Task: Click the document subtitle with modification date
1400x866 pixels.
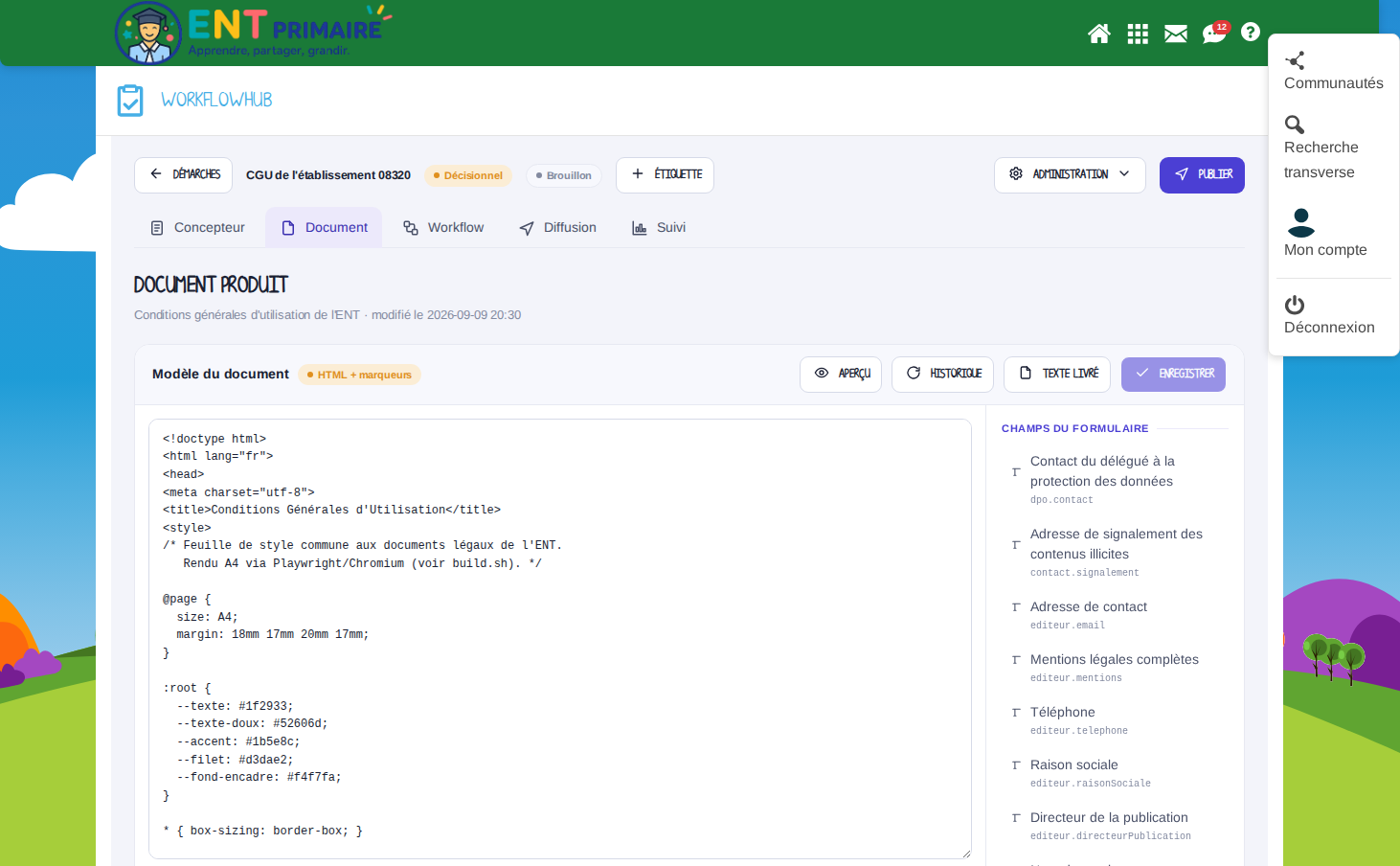Action: [x=327, y=315]
